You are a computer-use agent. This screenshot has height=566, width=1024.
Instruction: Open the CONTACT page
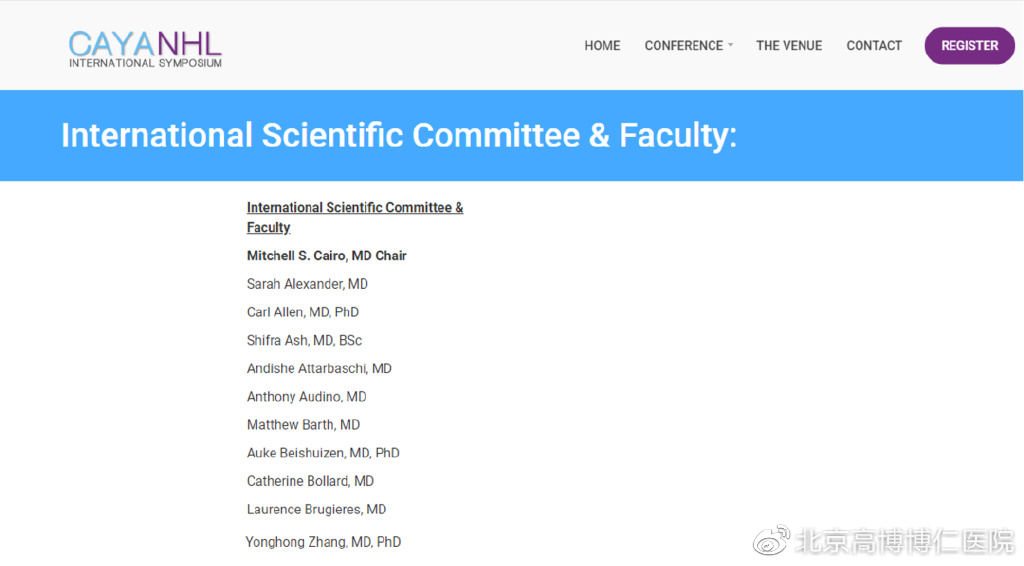874,46
